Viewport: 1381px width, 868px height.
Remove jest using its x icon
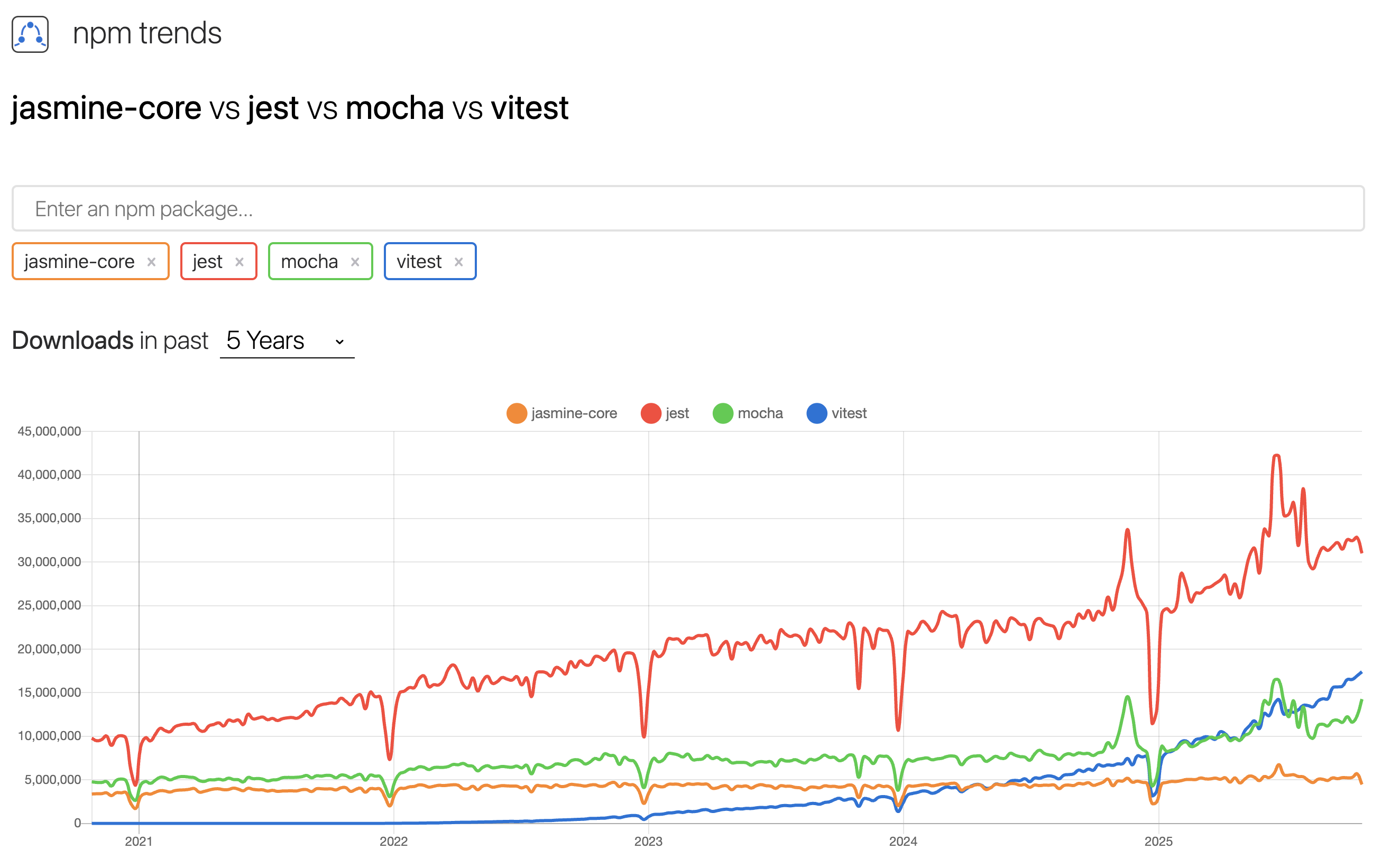[x=240, y=262]
